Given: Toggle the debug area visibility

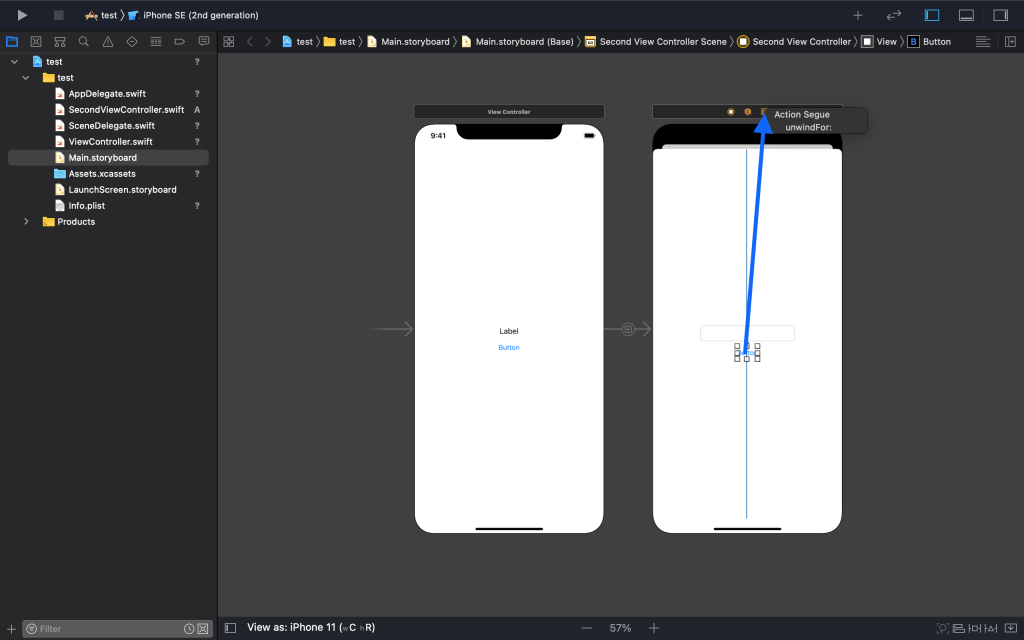Looking at the screenshot, I should [967, 15].
